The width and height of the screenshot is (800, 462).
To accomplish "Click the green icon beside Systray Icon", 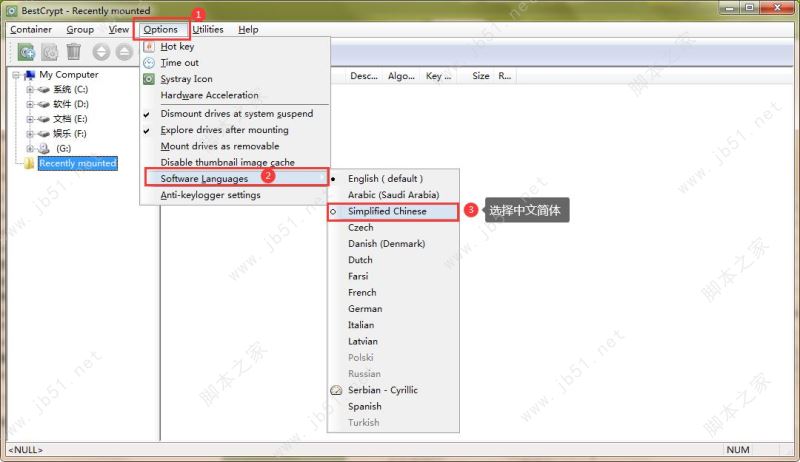I will pyautogui.click(x=149, y=79).
